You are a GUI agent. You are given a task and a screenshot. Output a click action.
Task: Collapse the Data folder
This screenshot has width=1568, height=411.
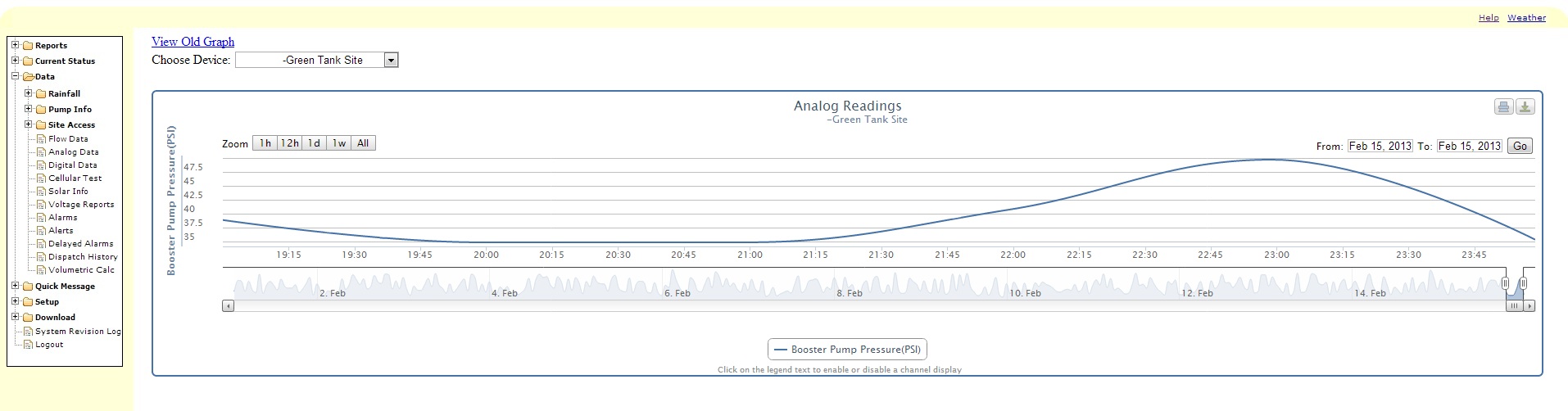(15, 76)
